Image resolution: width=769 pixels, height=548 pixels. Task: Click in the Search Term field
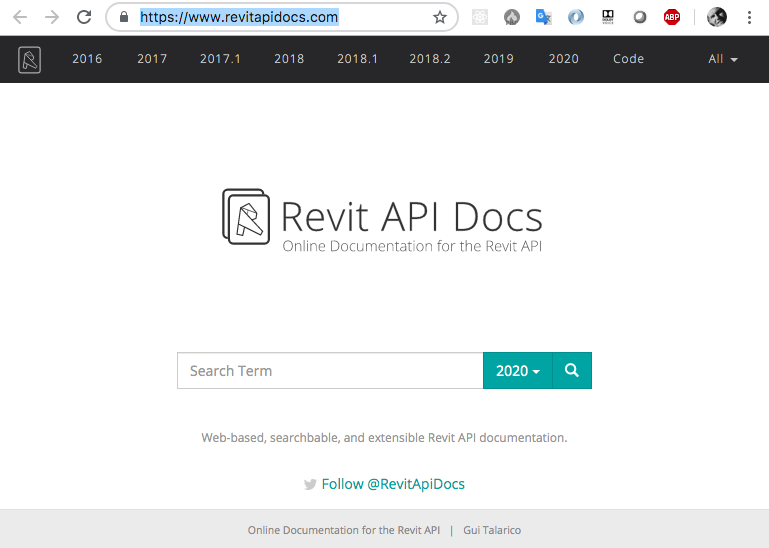pyautogui.click(x=330, y=370)
